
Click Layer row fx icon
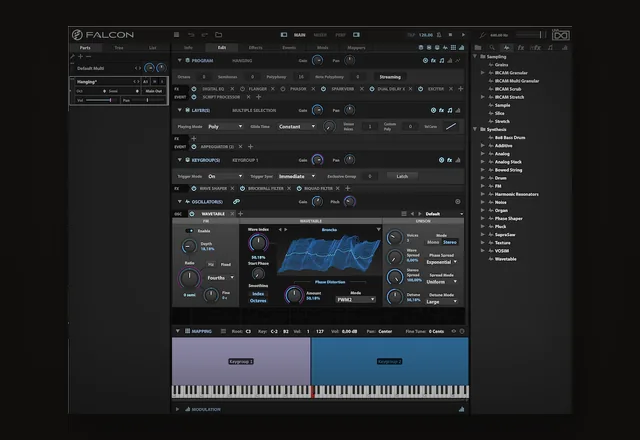[x=441, y=110]
